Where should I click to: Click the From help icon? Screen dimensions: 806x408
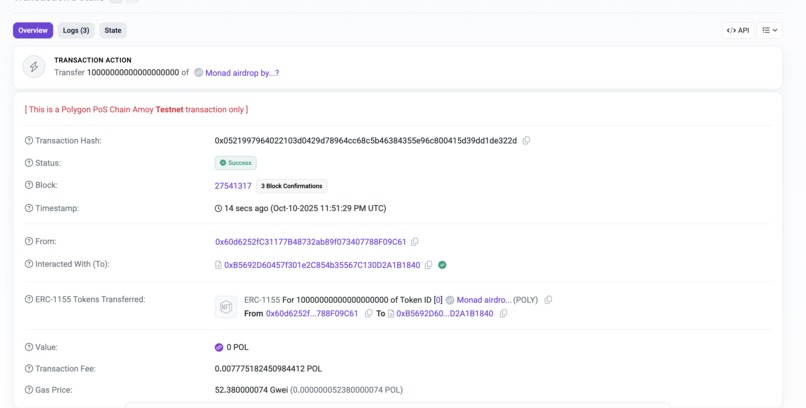(x=29, y=241)
